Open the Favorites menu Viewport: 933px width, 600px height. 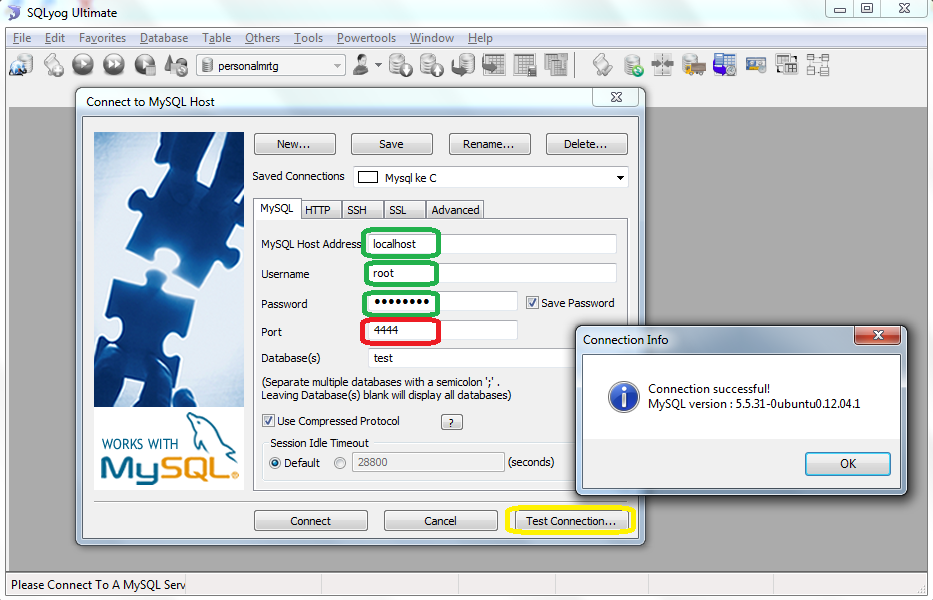point(102,38)
